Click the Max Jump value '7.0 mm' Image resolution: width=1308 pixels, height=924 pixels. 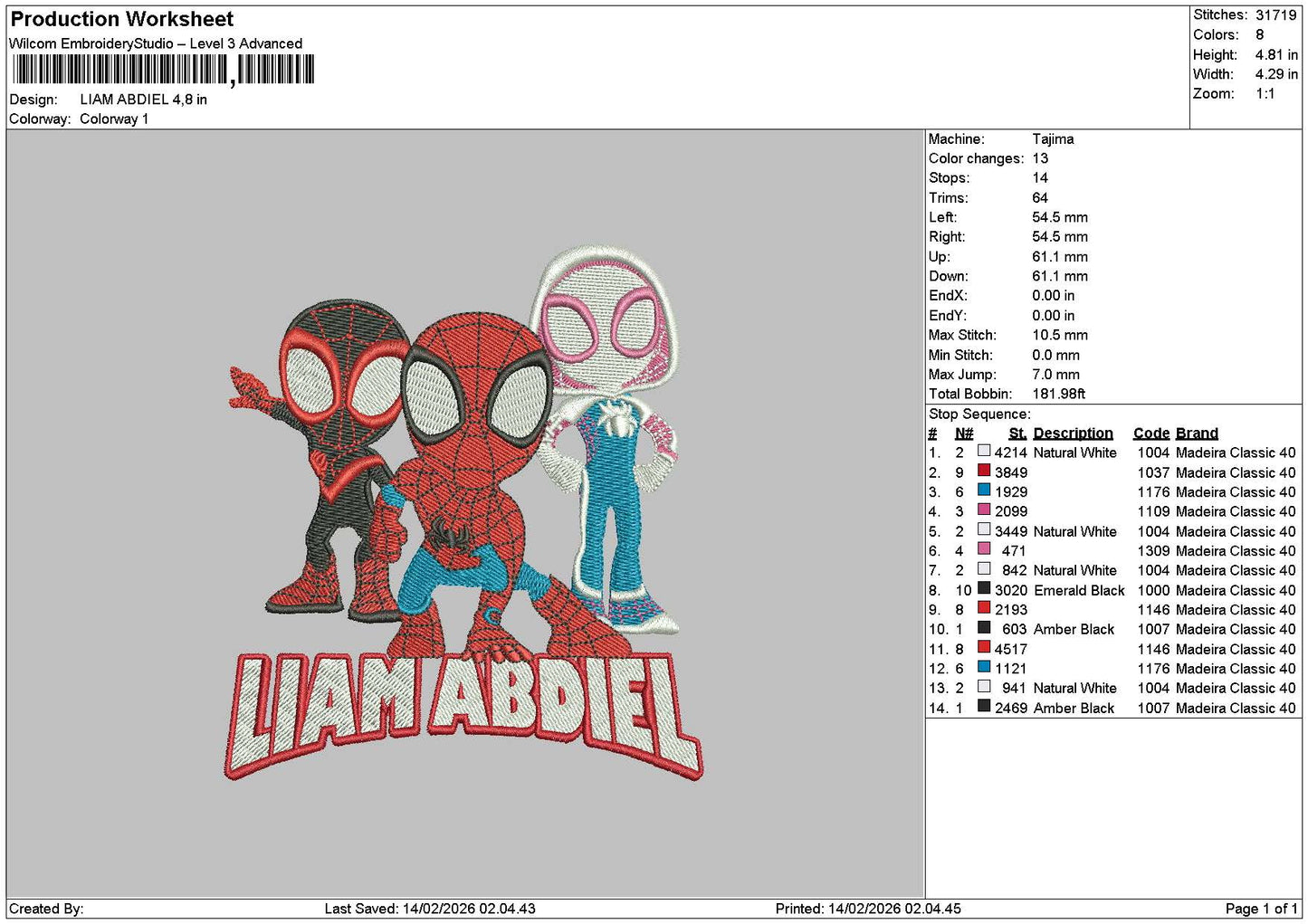pyautogui.click(x=1056, y=374)
